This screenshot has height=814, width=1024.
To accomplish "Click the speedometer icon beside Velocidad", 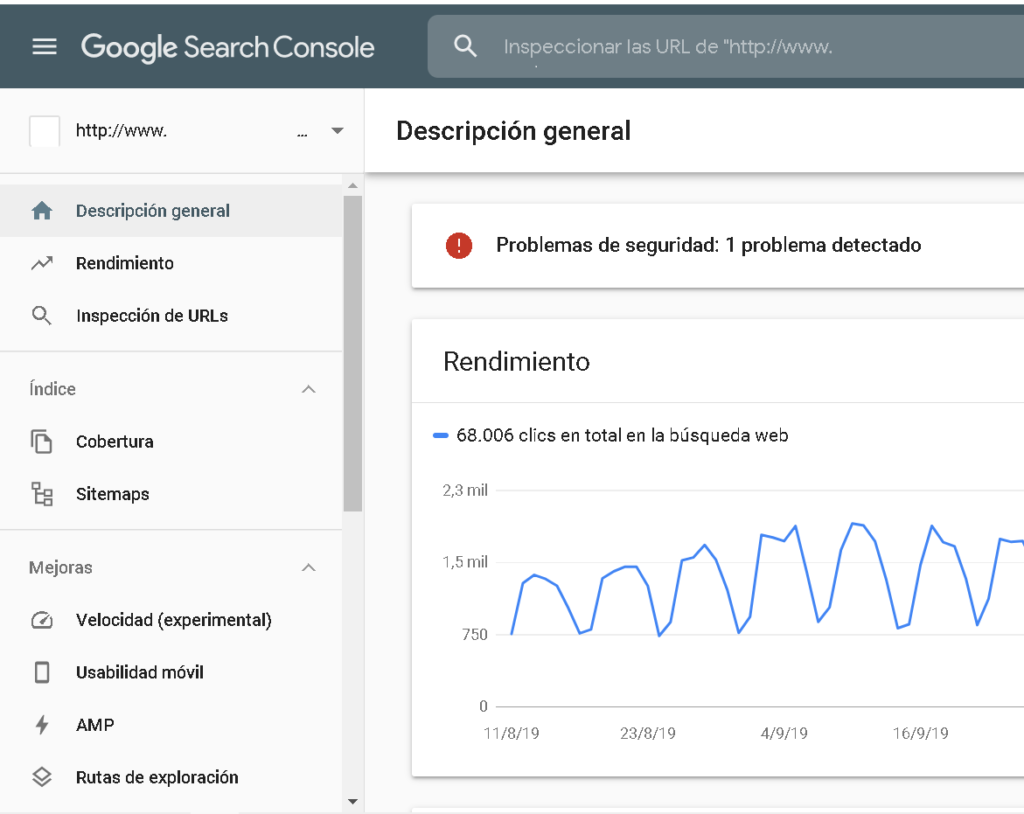I will (42, 620).
